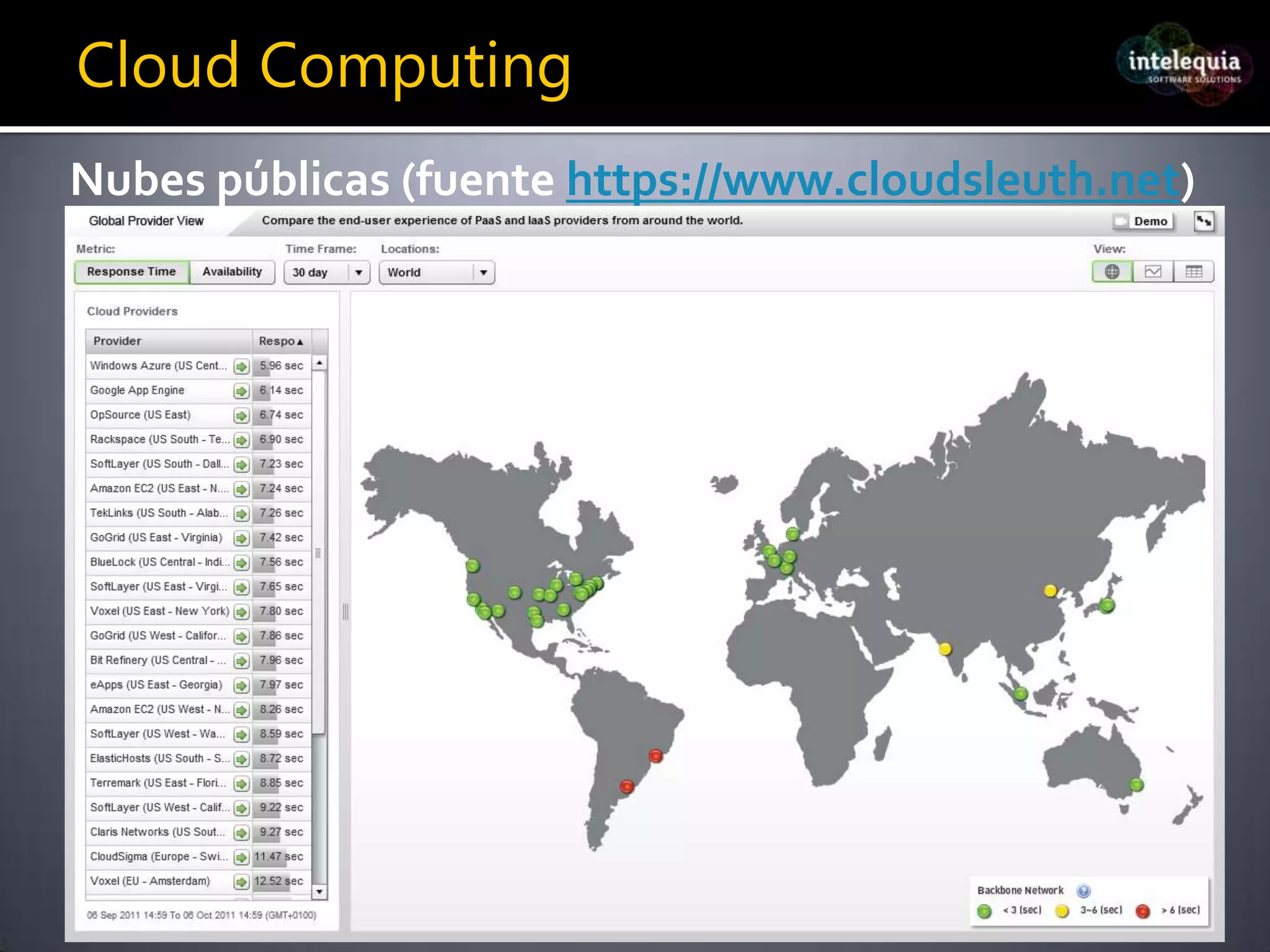This screenshot has width=1270, height=952.
Task: Click arrow icon for GoGrid US East Virginia
Action: point(241,539)
